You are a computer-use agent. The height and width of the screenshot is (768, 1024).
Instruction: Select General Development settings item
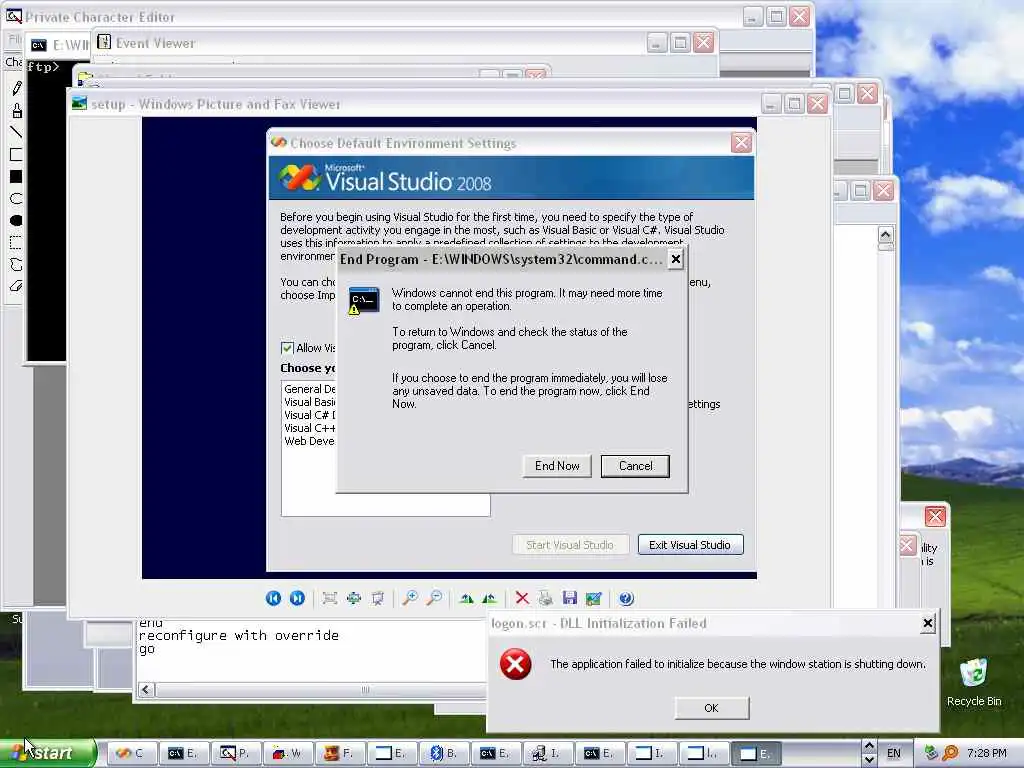(310, 389)
